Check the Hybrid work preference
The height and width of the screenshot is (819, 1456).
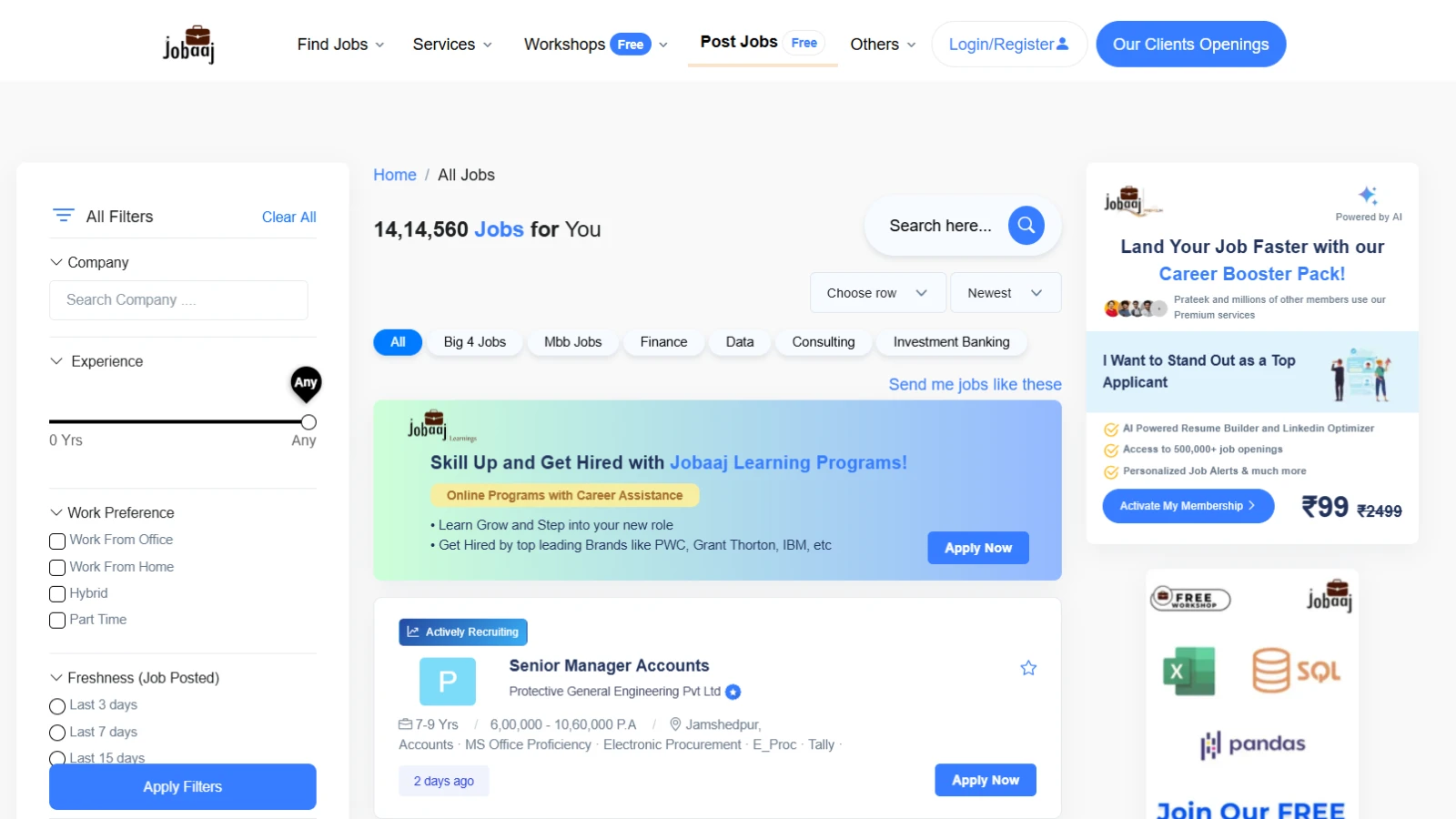57,594
